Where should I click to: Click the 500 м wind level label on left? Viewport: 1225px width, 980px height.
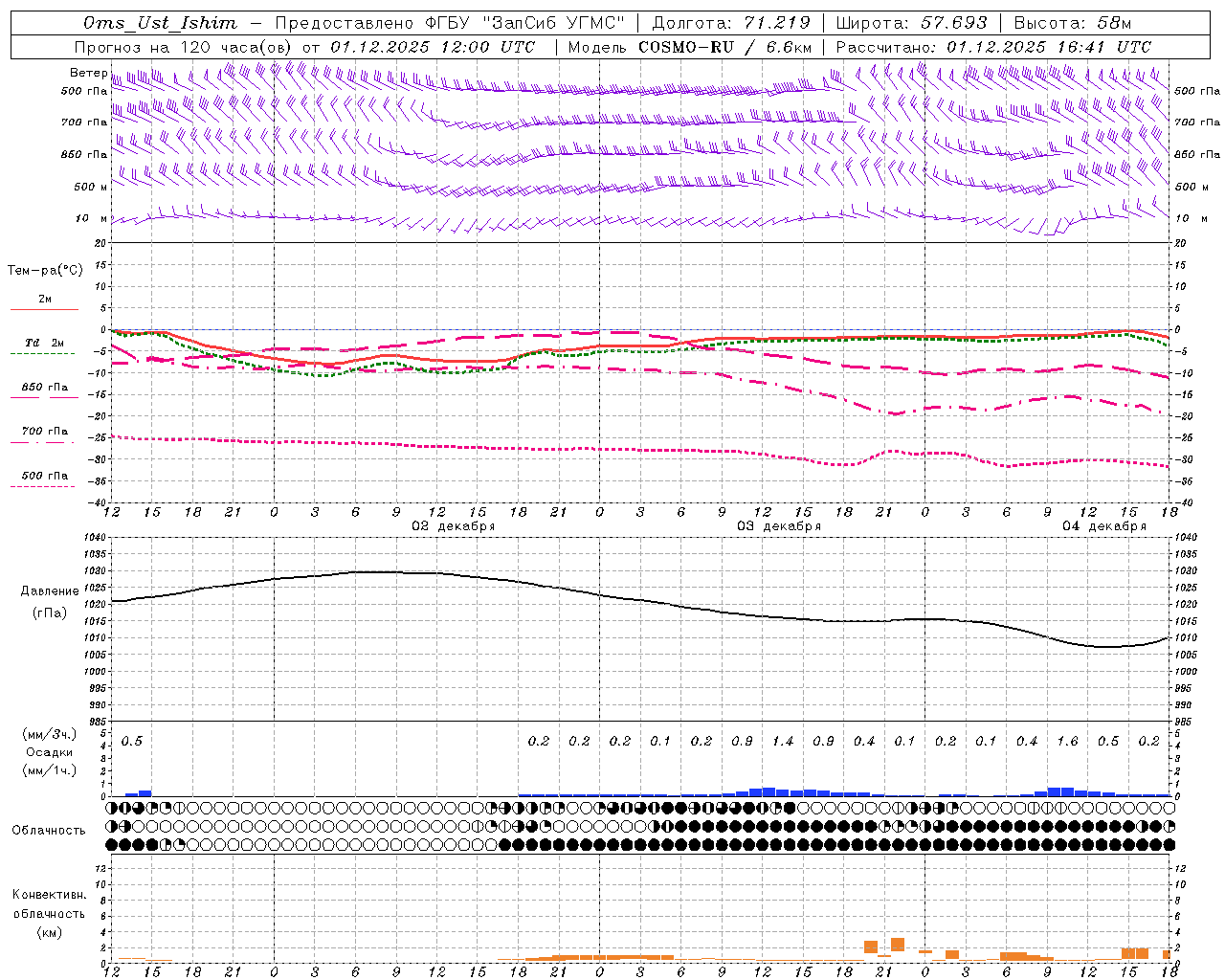pos(91,187)
